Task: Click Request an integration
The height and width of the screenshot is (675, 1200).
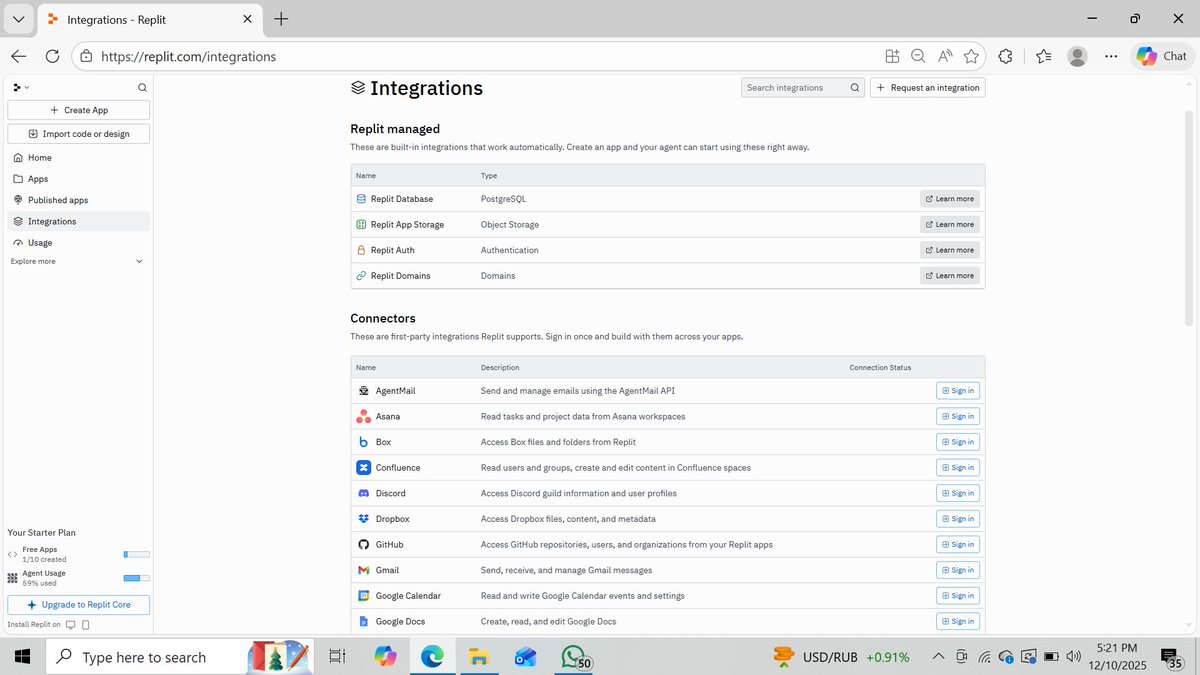Action: tap(927, 87)
